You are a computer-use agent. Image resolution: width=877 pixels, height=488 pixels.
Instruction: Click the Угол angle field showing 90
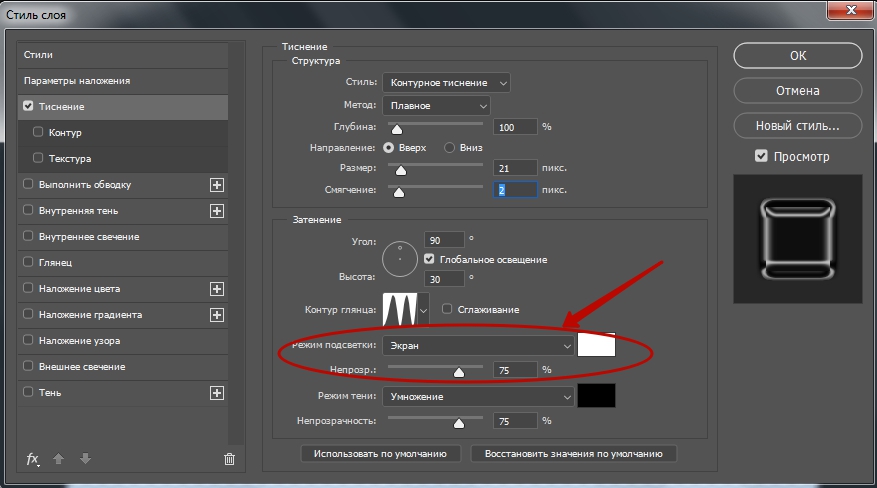(x=444, y=240)
